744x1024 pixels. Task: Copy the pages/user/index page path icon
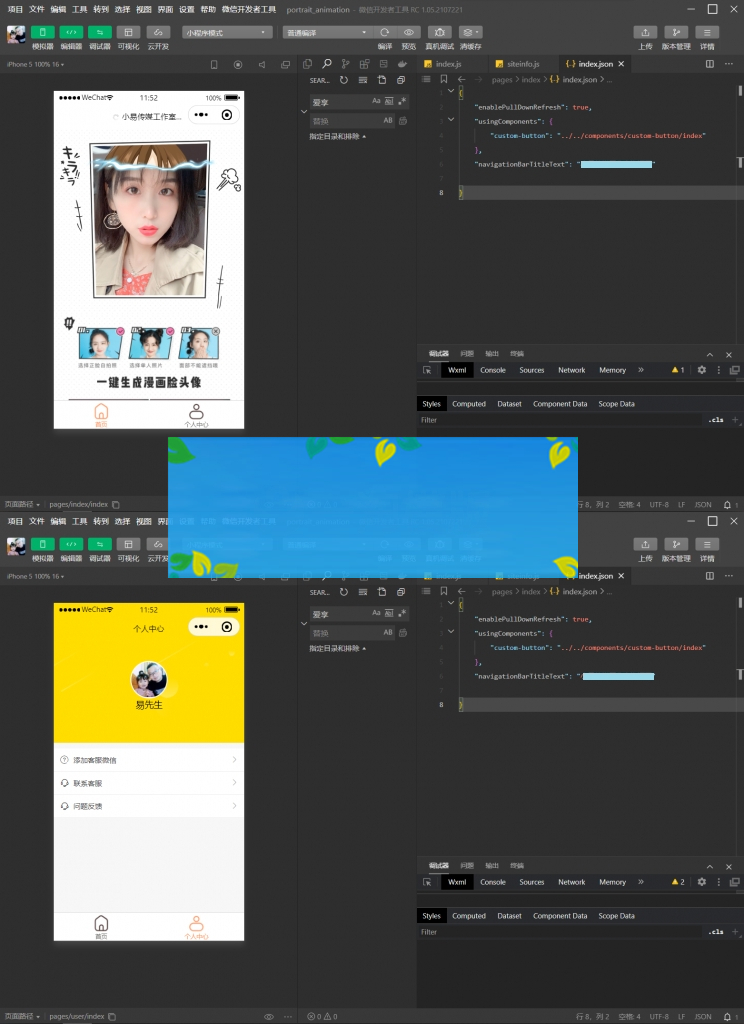click(115, 1016)
